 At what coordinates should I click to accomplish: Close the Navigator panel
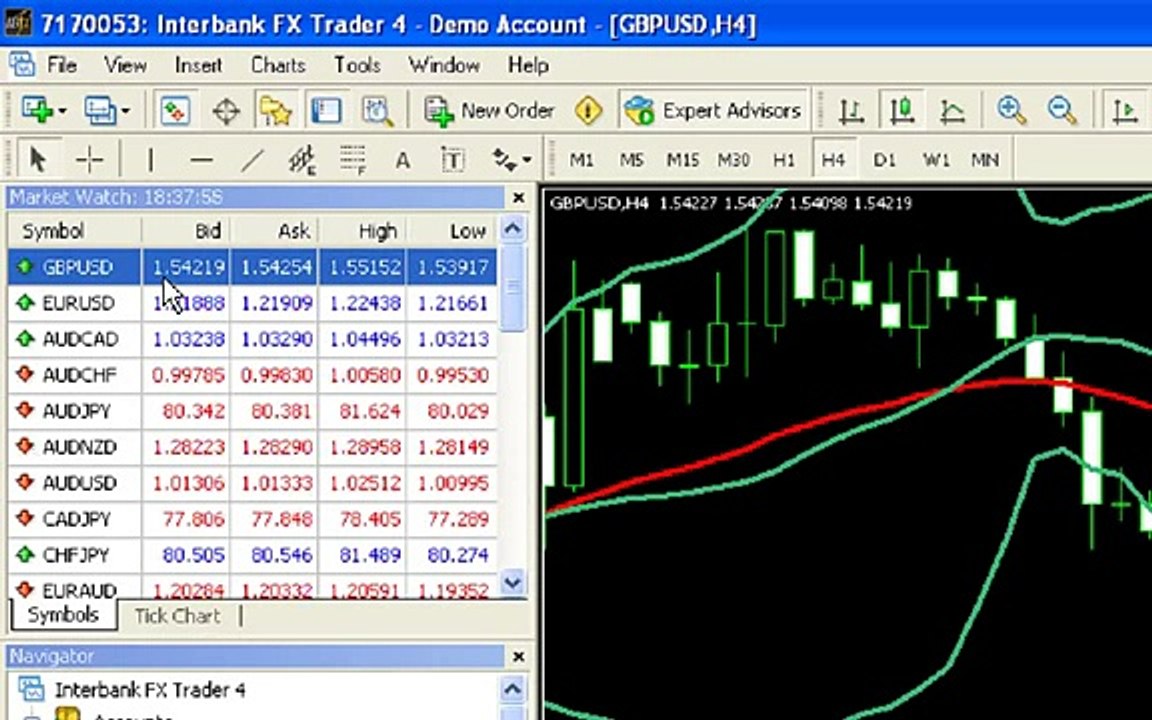point(519,656)
